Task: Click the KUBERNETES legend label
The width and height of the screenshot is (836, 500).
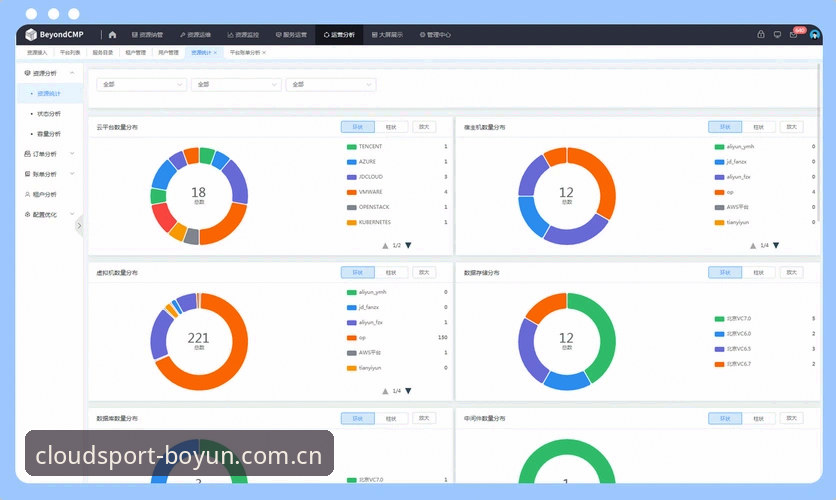Action: [x=375, y=222]
